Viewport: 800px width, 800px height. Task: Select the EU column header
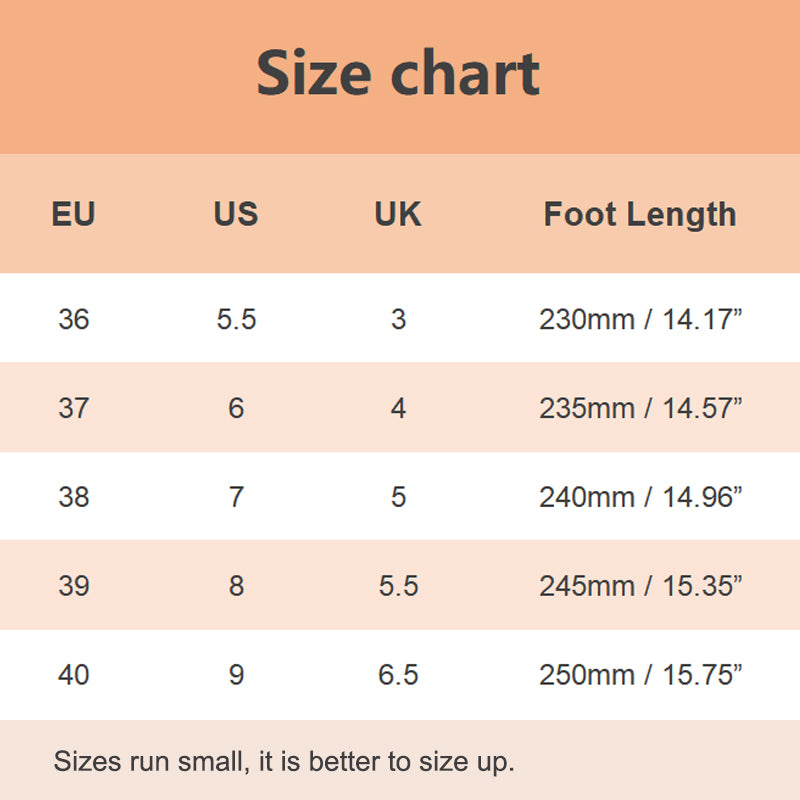[73, 214]
